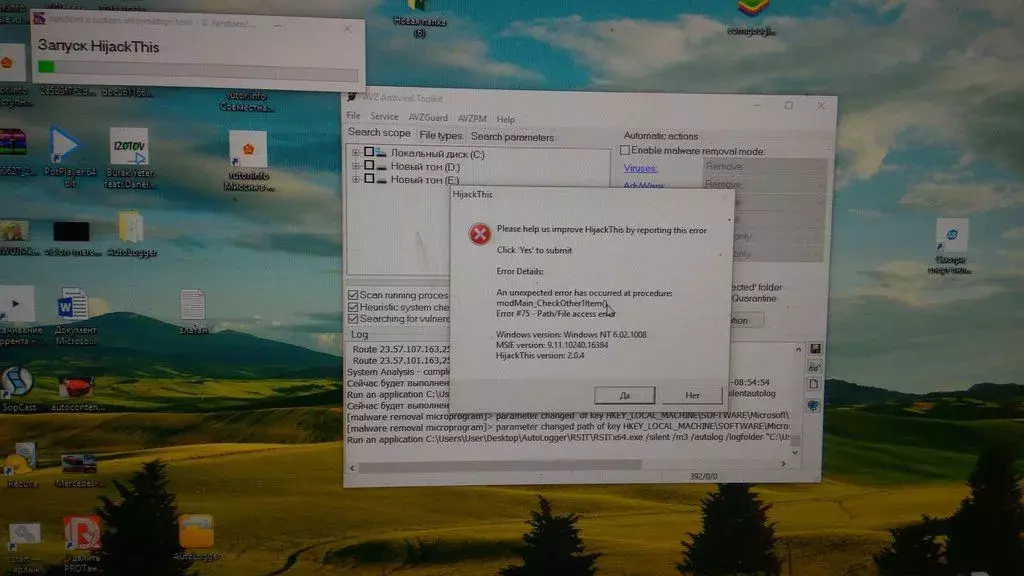Check the Новый том (E:) checkbox
The image size is (1024, 576).
(x=369, y=178)
